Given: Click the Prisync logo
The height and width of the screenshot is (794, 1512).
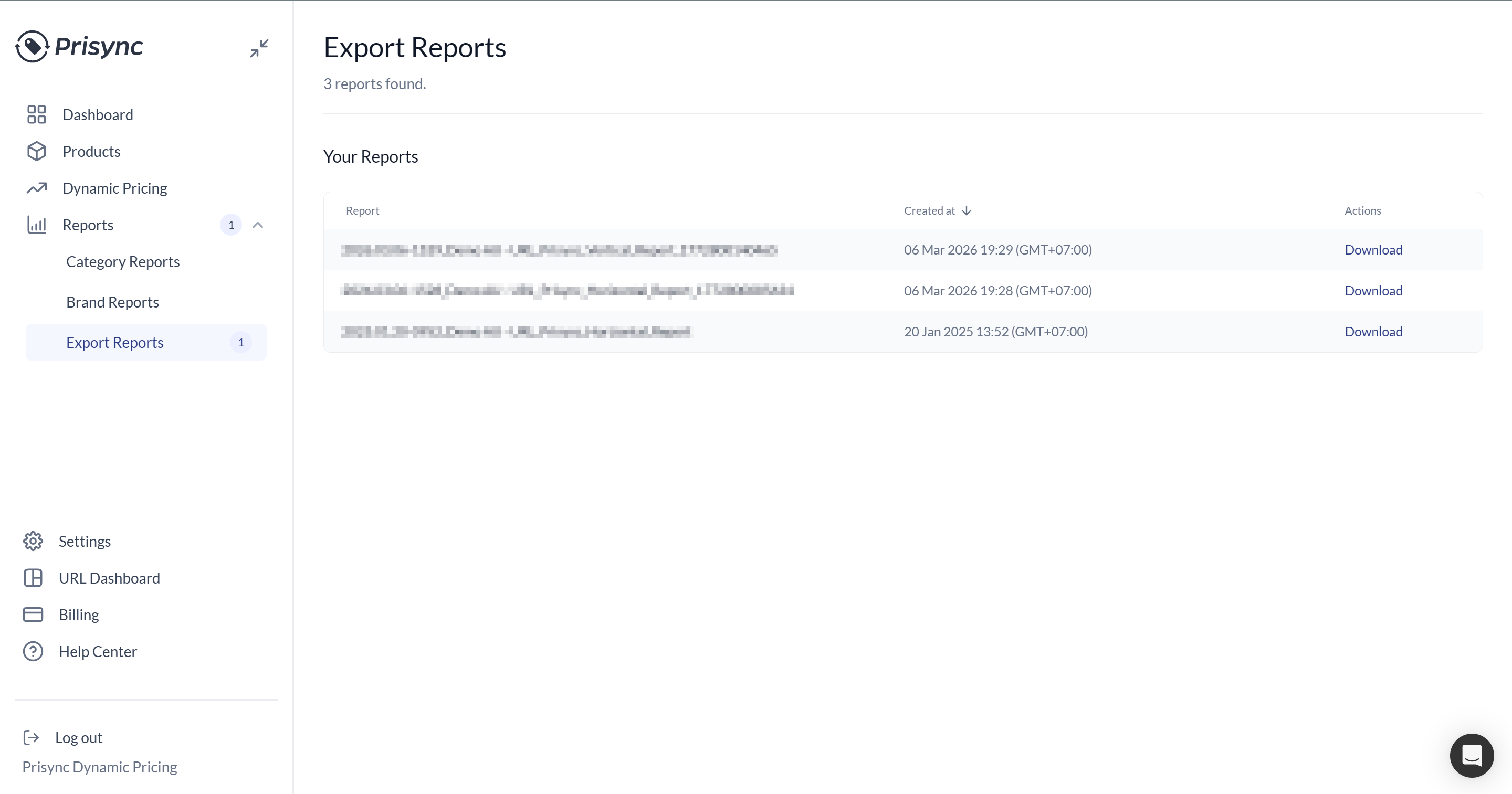Looking at the screenshot, I should click(79, 46).
